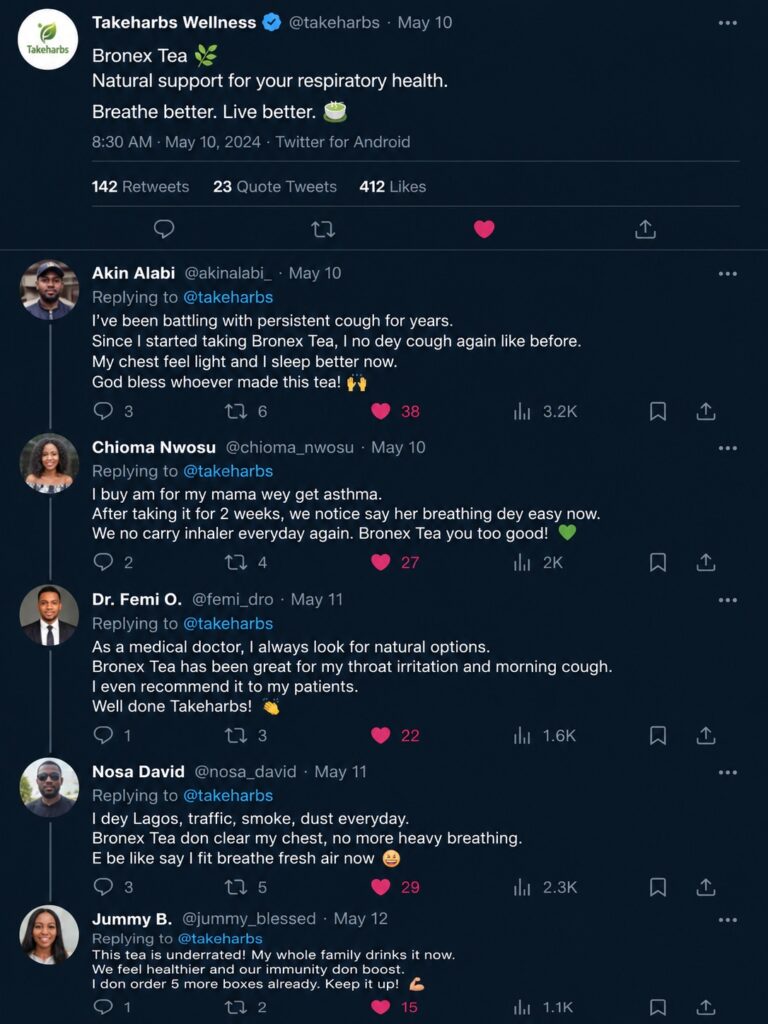Open the 23 Quote Tweets list
Image resolution: width=768 pixels, height=1024 pixels.
click(x=275, y=187)
